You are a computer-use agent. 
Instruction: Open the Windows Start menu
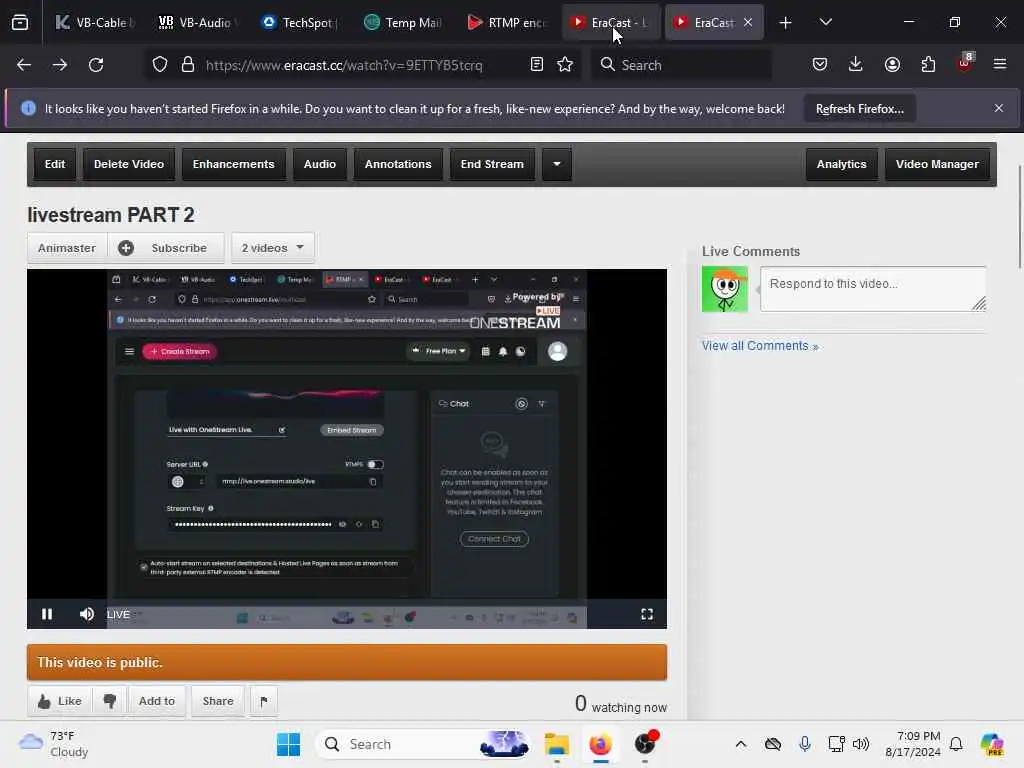[288, 744]
